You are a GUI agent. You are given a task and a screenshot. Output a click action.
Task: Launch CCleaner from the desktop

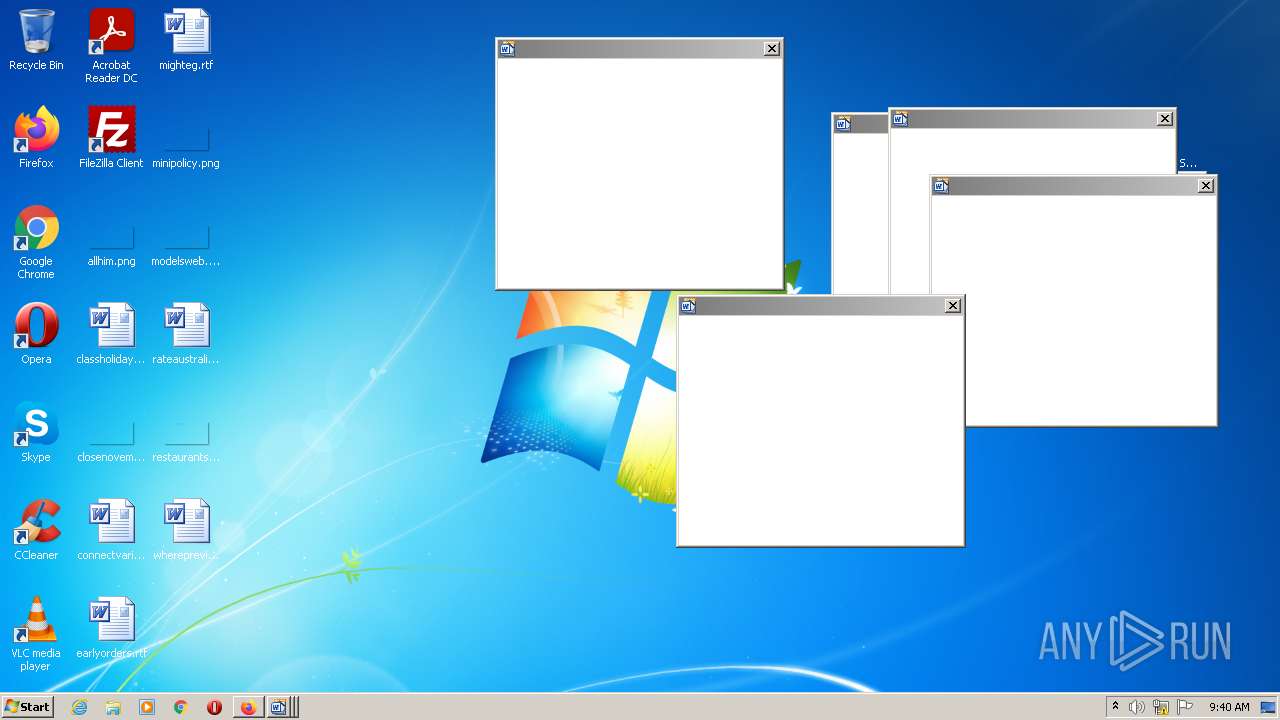pyautogui.click(x=36, y=530)
